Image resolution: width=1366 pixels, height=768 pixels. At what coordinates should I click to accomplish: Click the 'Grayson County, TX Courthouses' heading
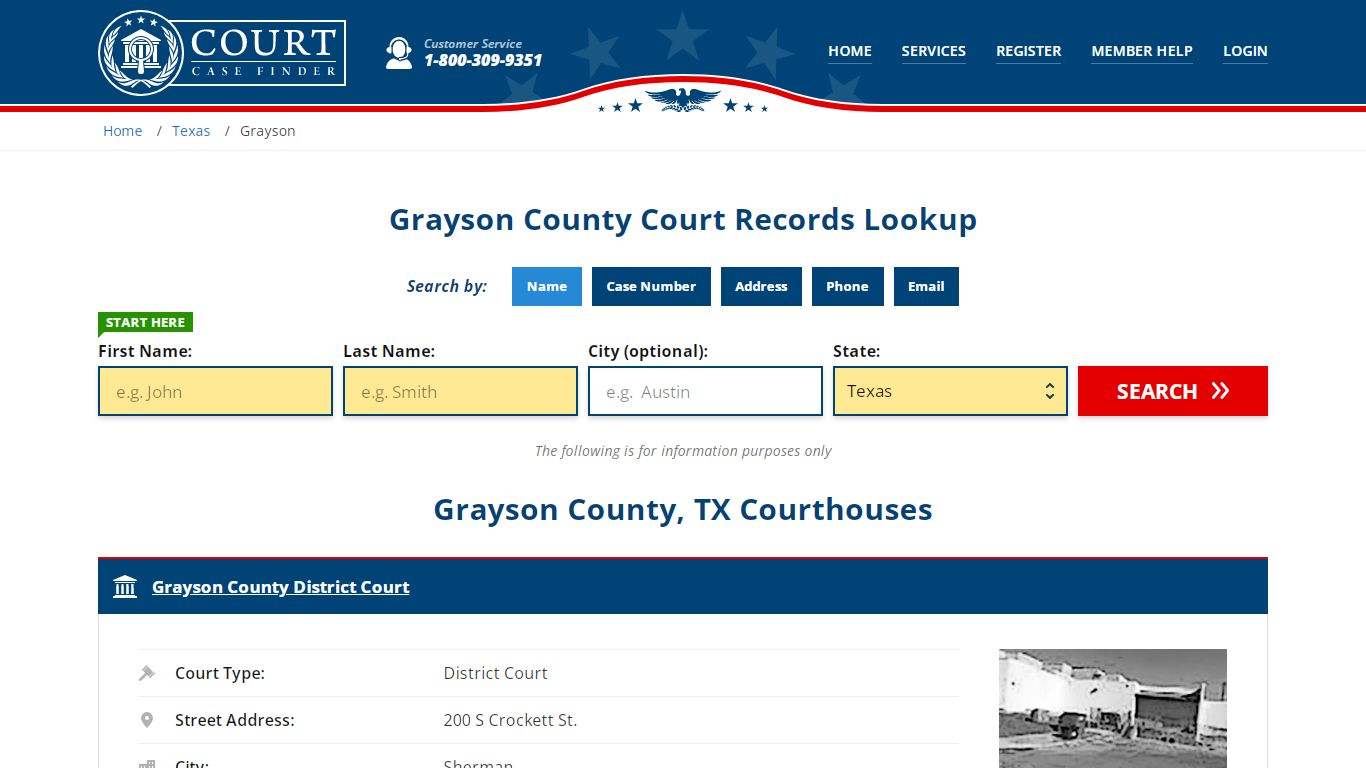683,510
